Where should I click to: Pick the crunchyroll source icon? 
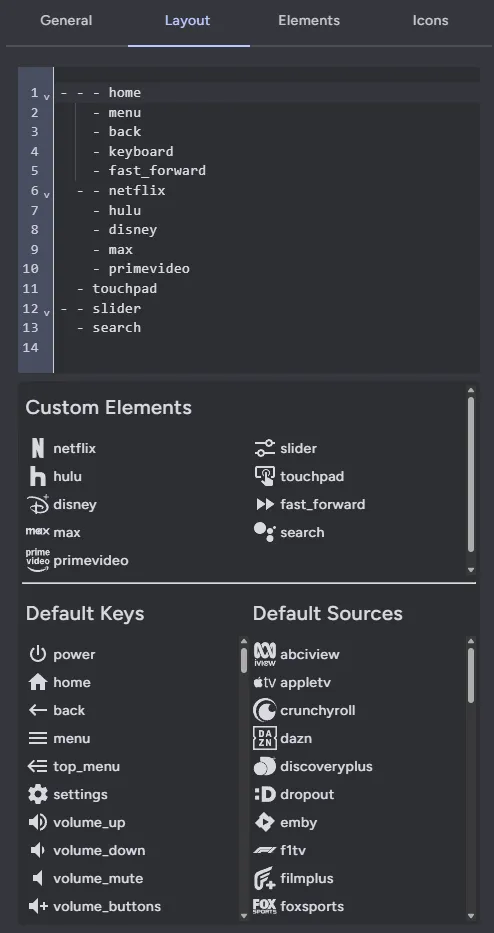[264, 710]
